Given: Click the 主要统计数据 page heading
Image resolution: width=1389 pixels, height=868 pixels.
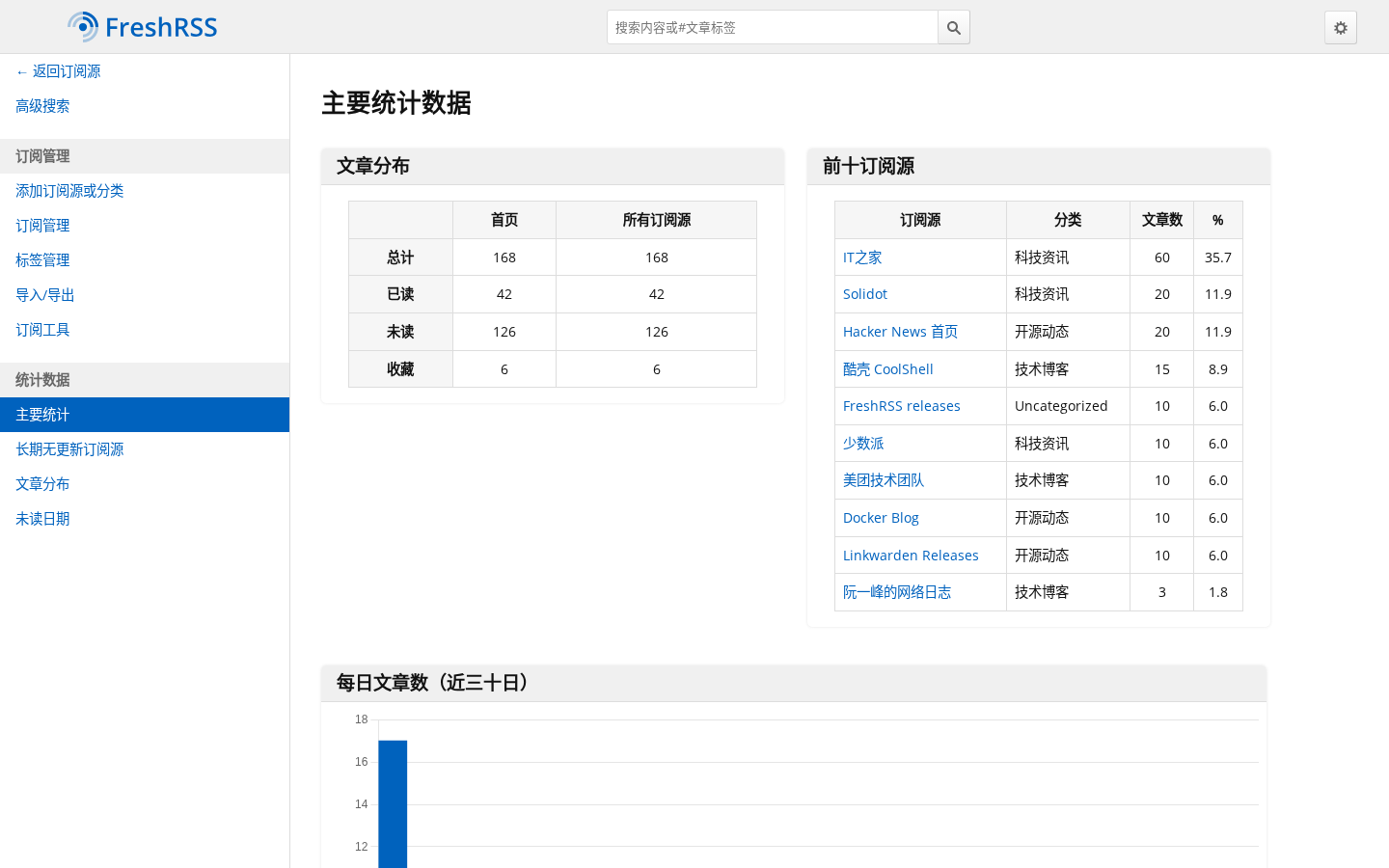Looking at the screenshot, I should point(396,103).
